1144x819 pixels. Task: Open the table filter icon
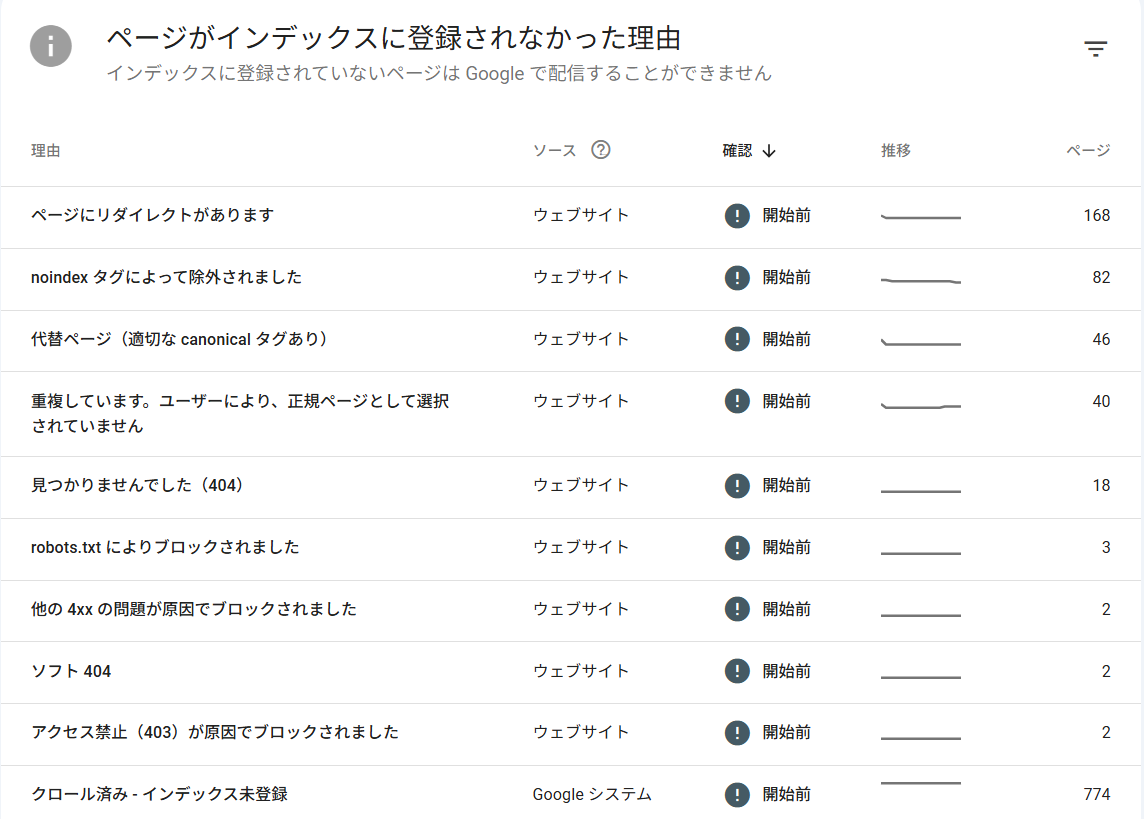tap(1096, 49)
